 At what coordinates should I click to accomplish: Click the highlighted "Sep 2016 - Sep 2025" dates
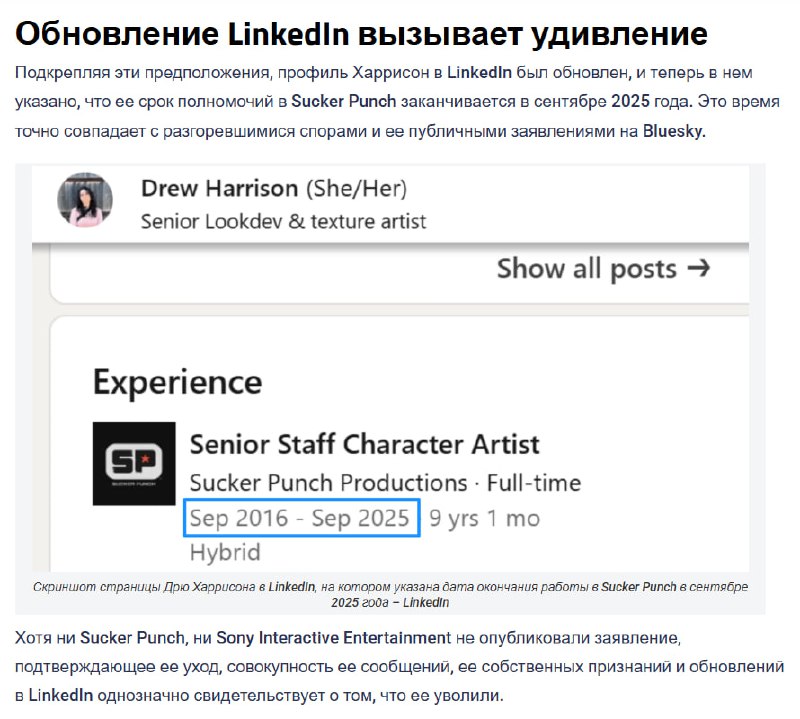click(x=300, y=518)
